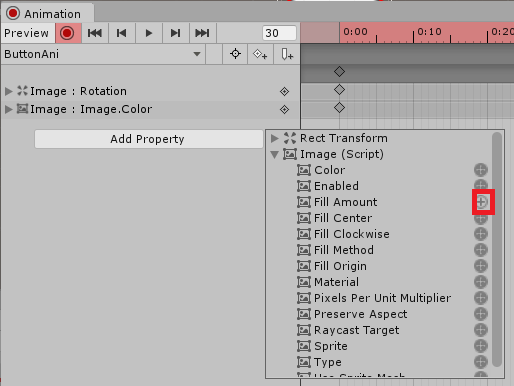Viewport: 514px width, 386px height.
Task: Select the Image : Rotation row
Action: pyautogui.click(x=150, y=91)
